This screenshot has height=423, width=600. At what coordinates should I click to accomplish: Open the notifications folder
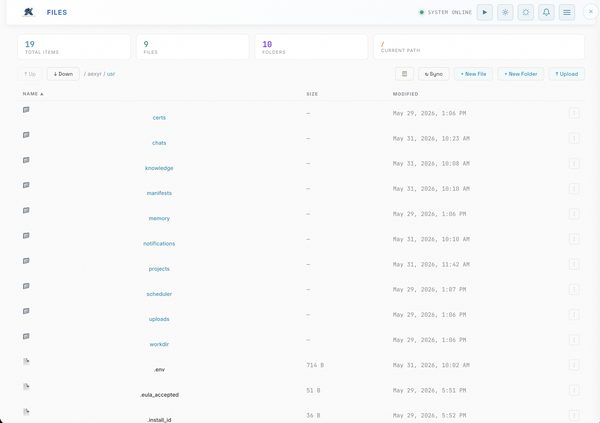point(159,243)
